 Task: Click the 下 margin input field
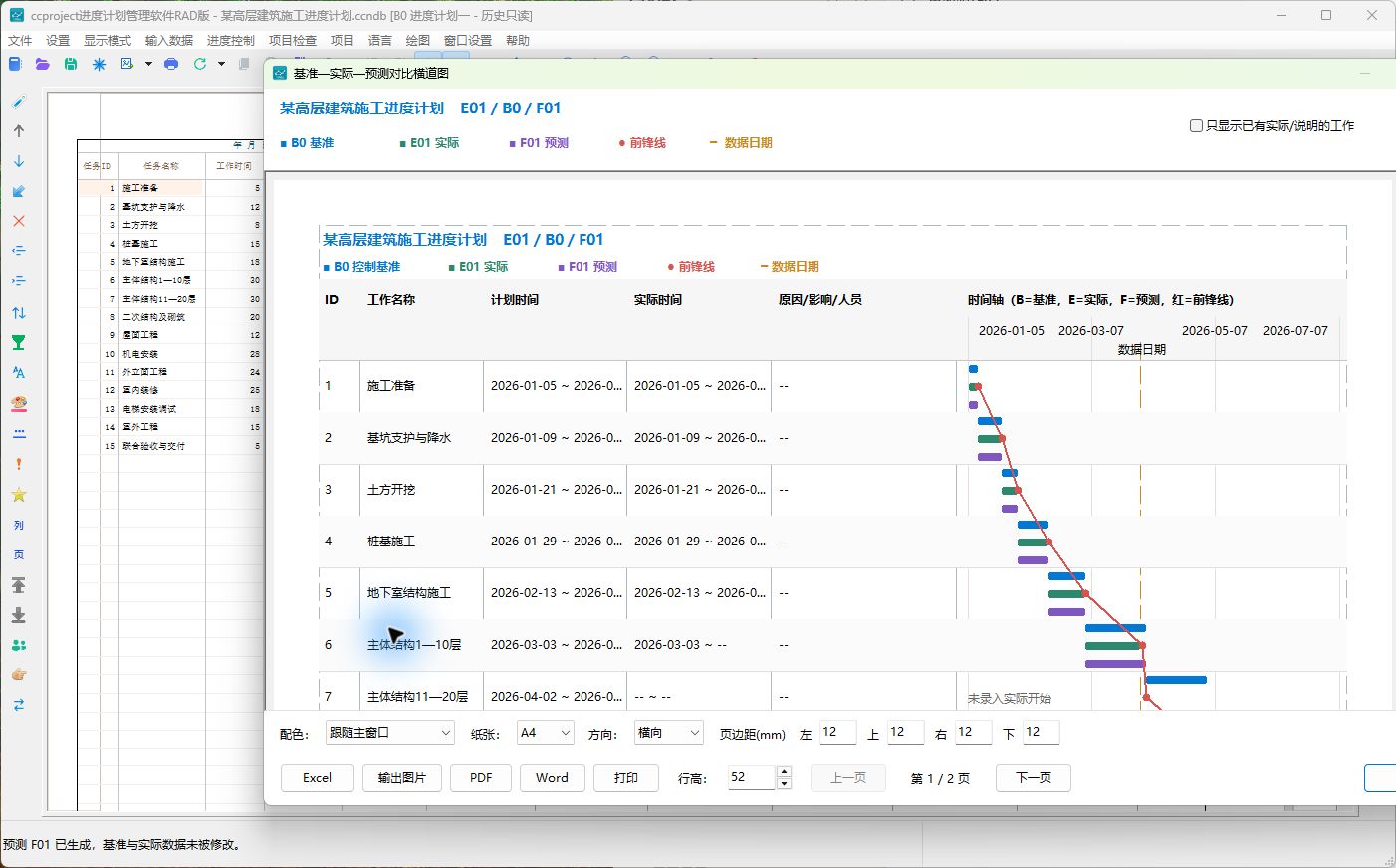pyautogui.click(x=1042, y=733)
